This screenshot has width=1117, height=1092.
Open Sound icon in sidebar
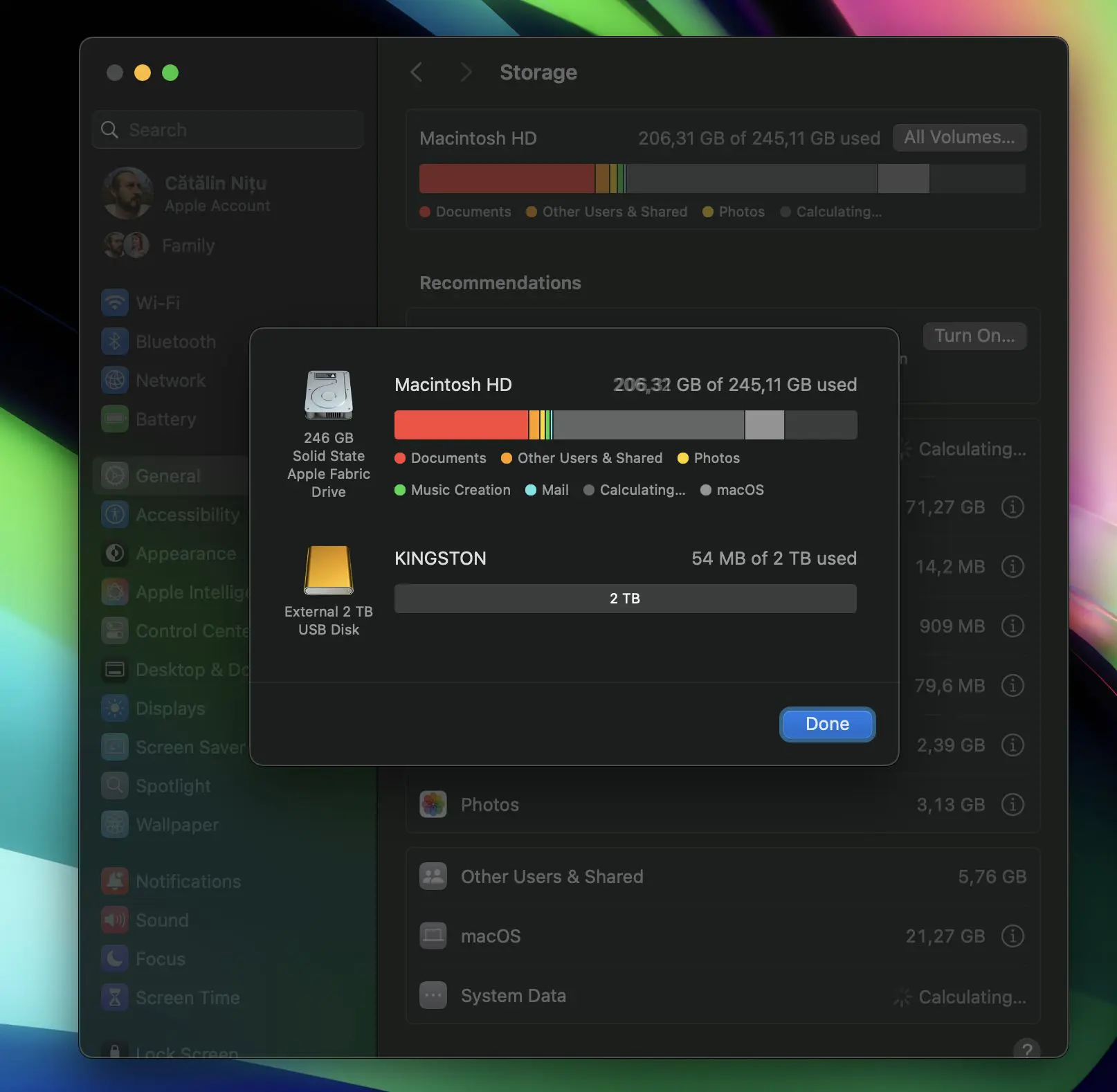115,920
